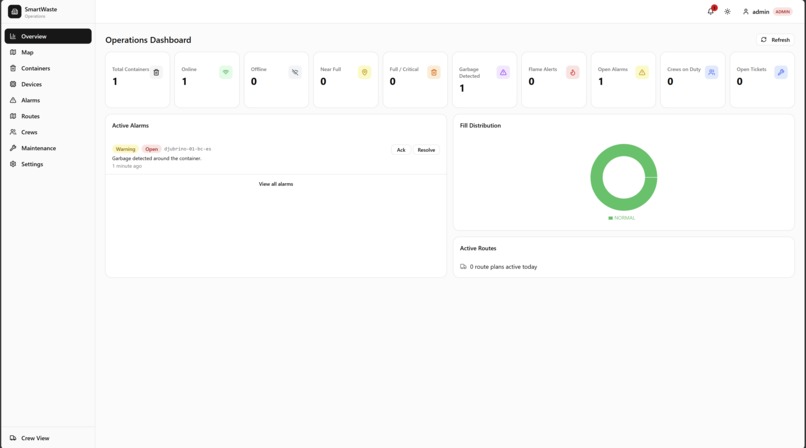The width and height of the screenshot is (806, 448).
Task: Open the Maintenance page
Action: 48,147
